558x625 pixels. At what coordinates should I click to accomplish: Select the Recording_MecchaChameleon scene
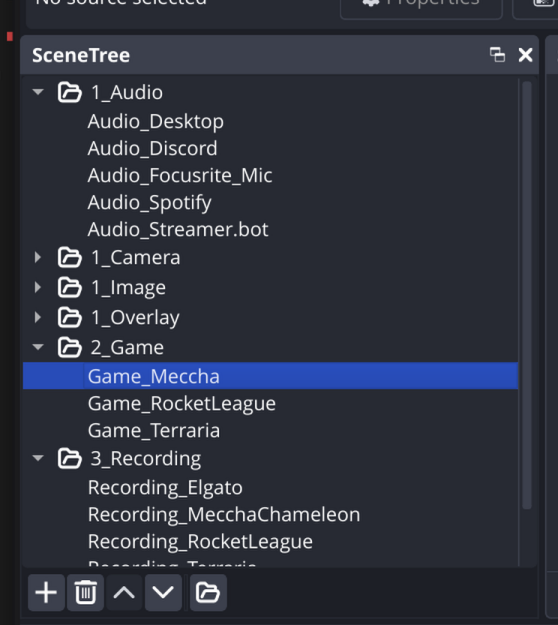coord(270,515)
